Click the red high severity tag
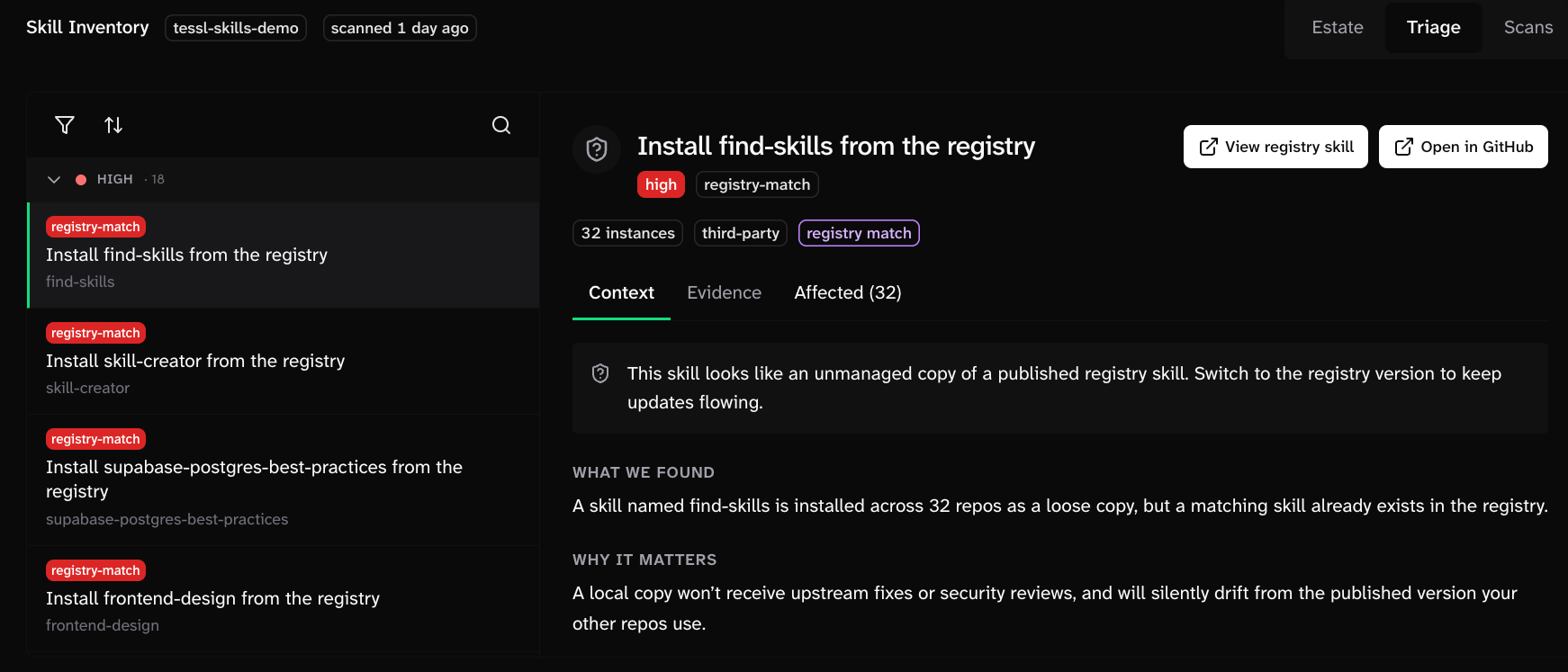Image resolution: width=1568 pixels, height=672 pixels. coord(661,184)
